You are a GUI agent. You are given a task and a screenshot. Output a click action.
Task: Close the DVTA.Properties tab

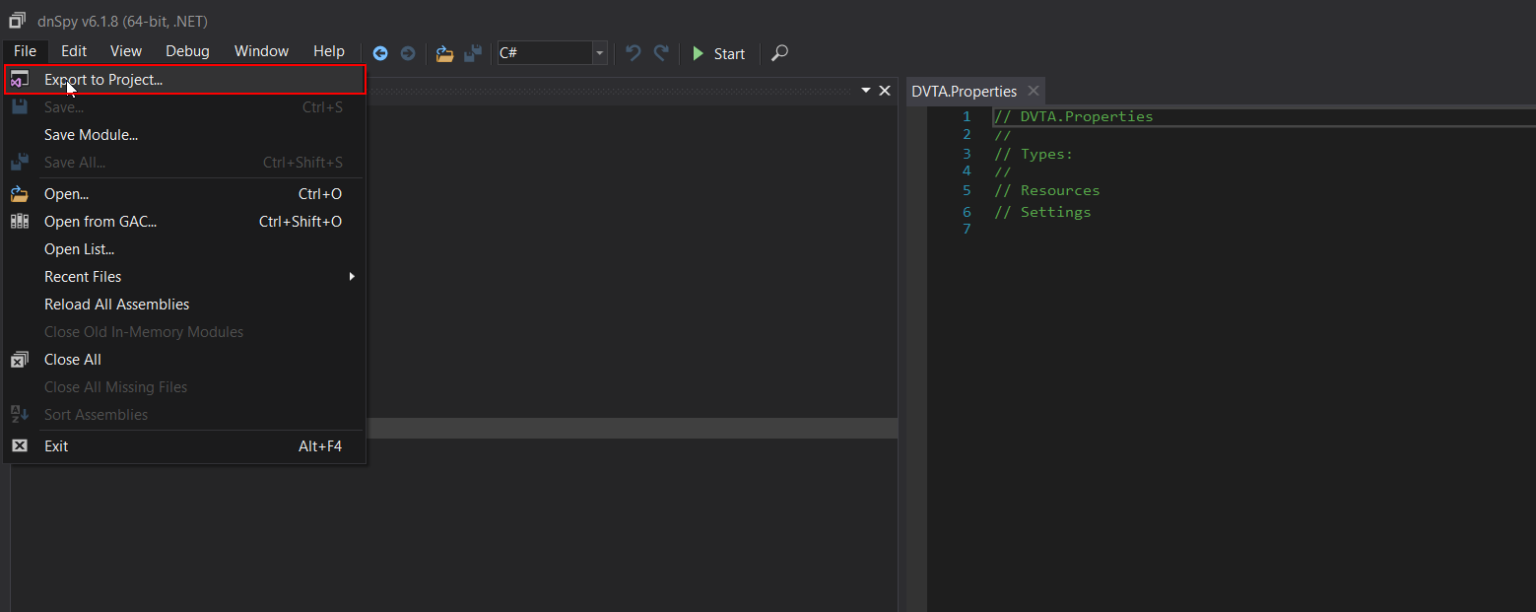[x=1034, y=91]
